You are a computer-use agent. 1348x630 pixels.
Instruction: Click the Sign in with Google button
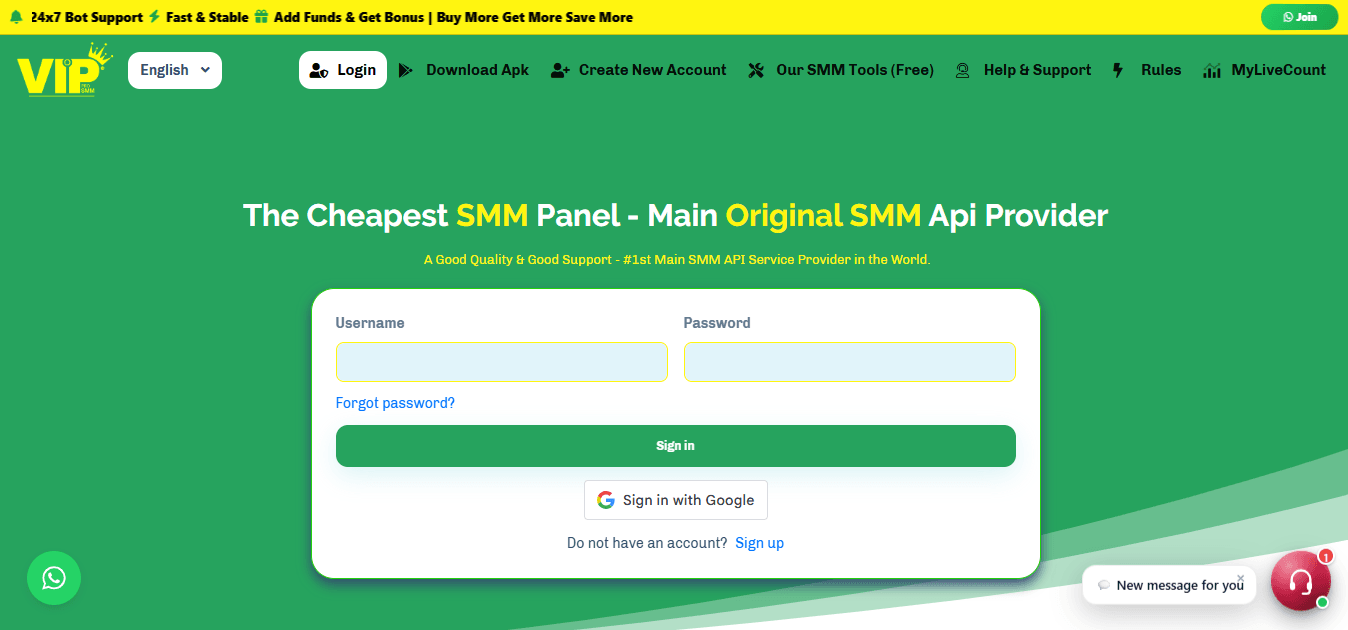(676, 500)
